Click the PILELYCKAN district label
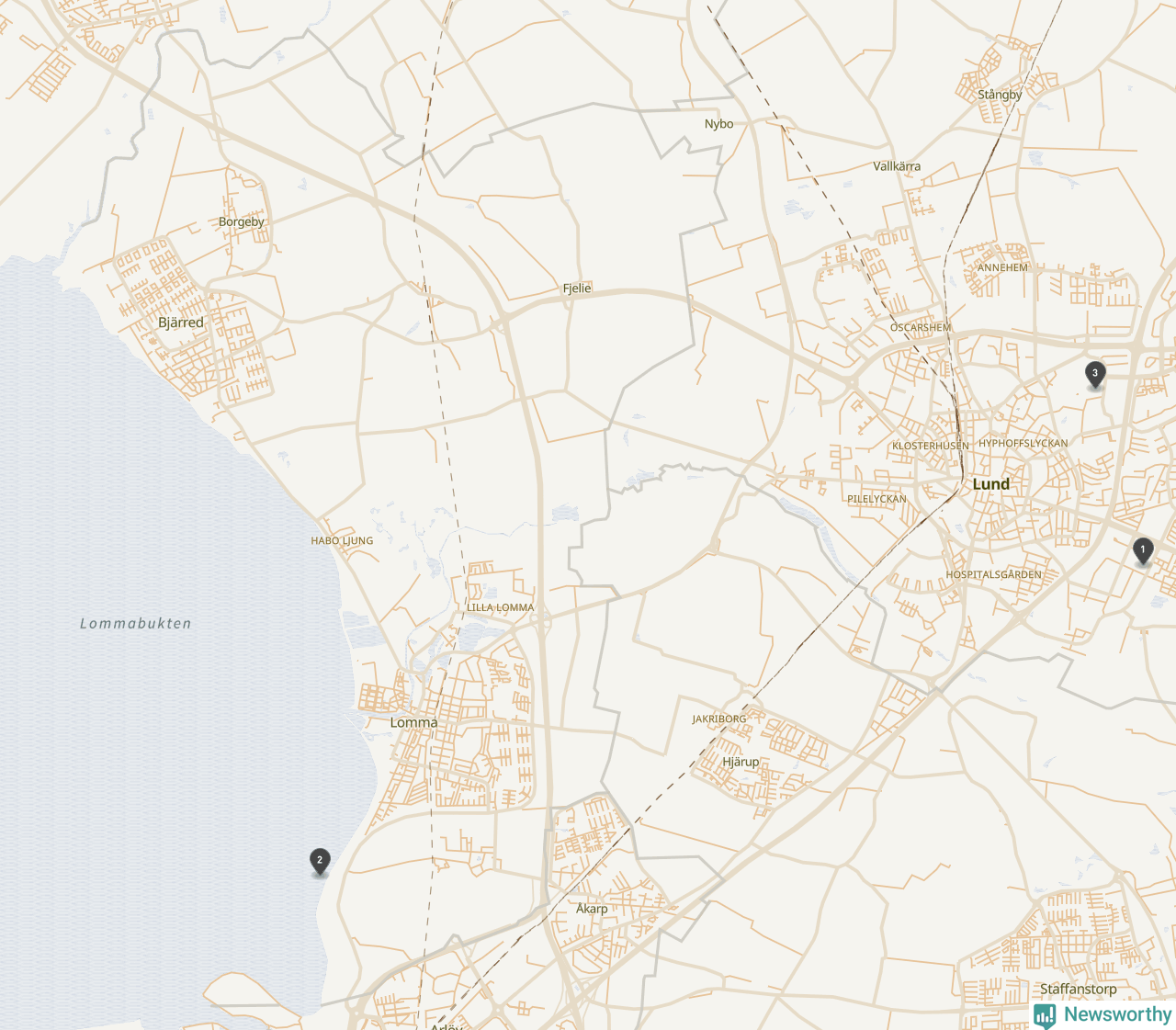This screenshot has width=1176, height=1030. click(876, 499)
